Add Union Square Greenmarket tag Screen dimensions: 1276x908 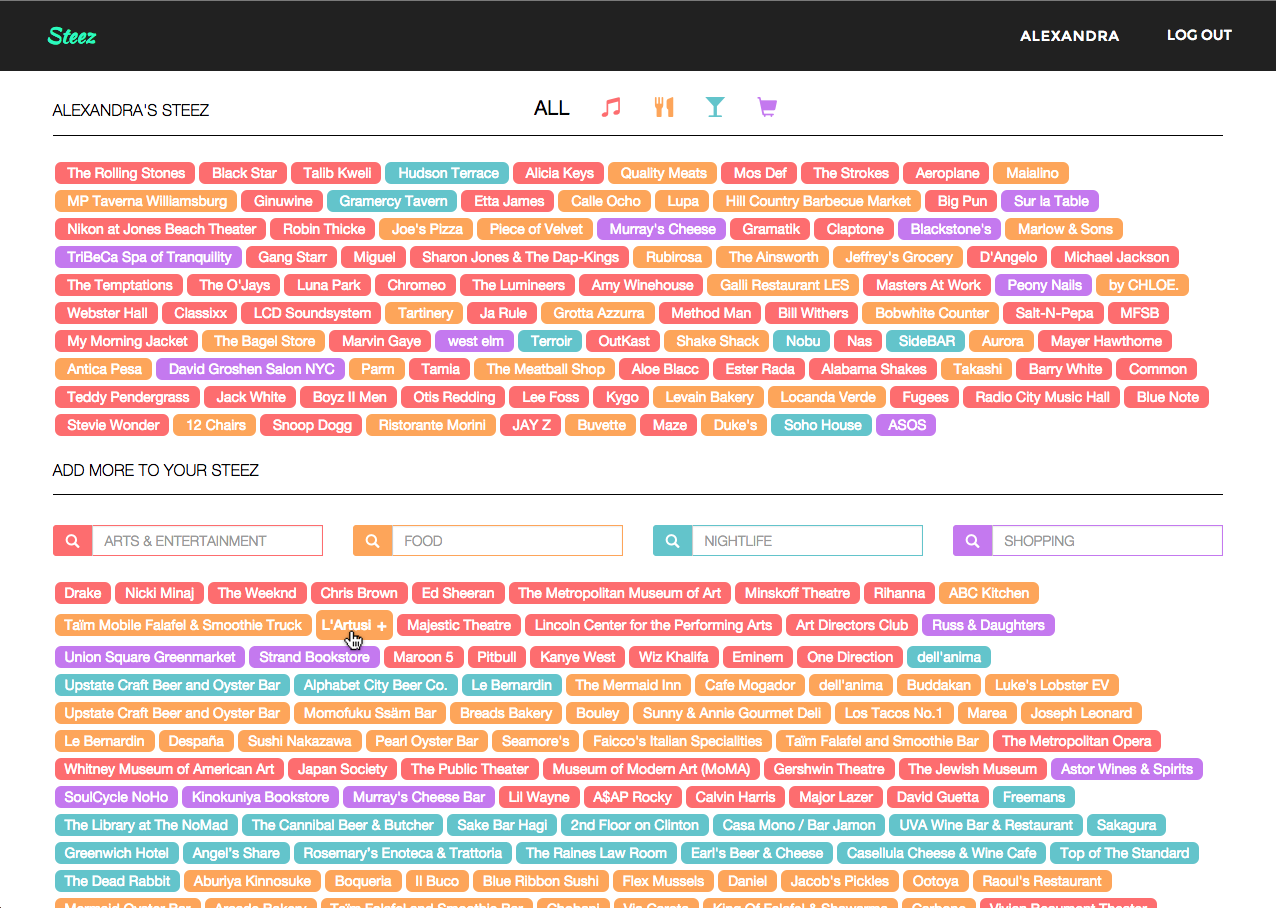click(x=150, y=657)
